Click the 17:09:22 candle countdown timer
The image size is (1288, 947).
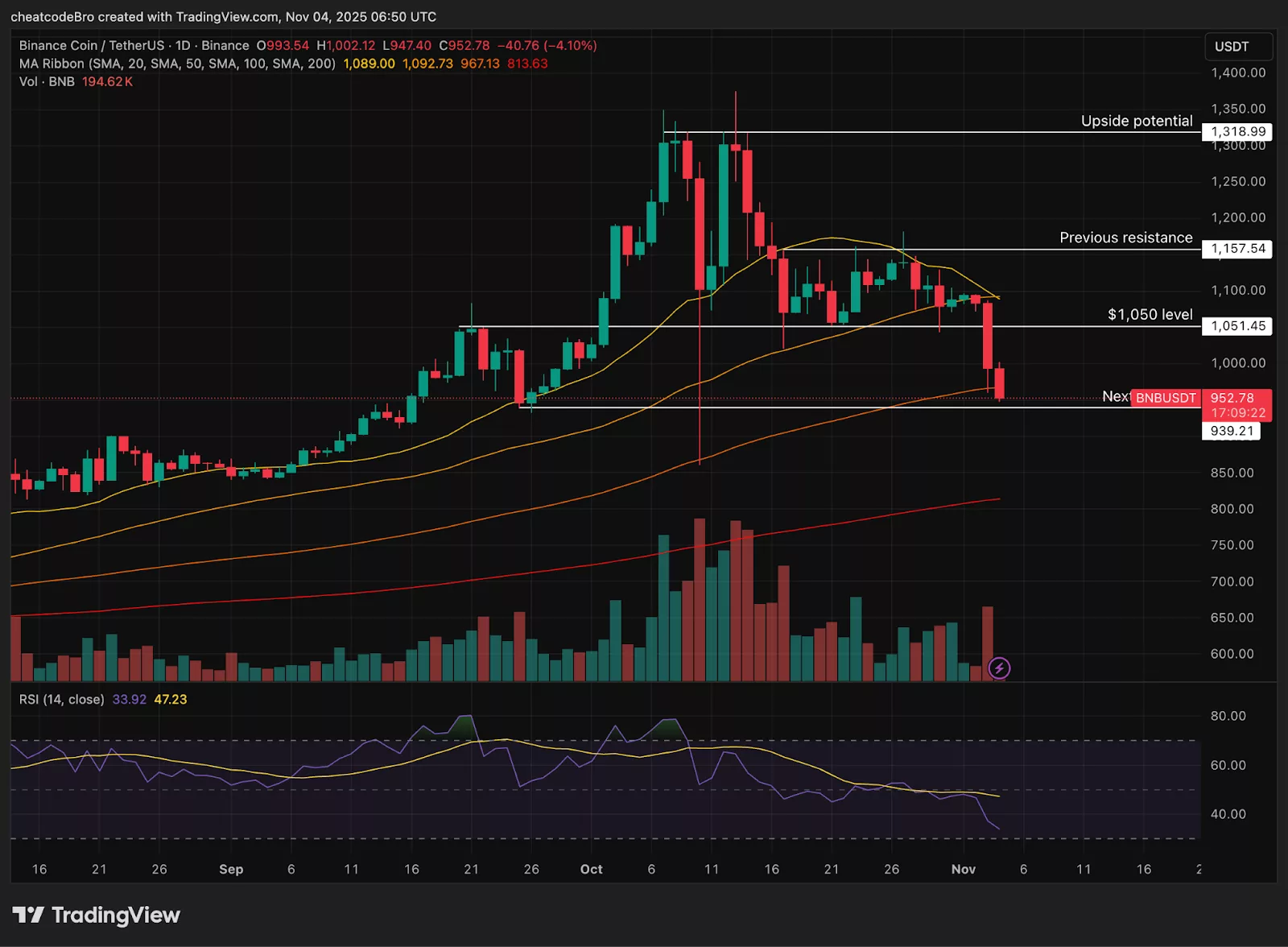click(1237, 412)
